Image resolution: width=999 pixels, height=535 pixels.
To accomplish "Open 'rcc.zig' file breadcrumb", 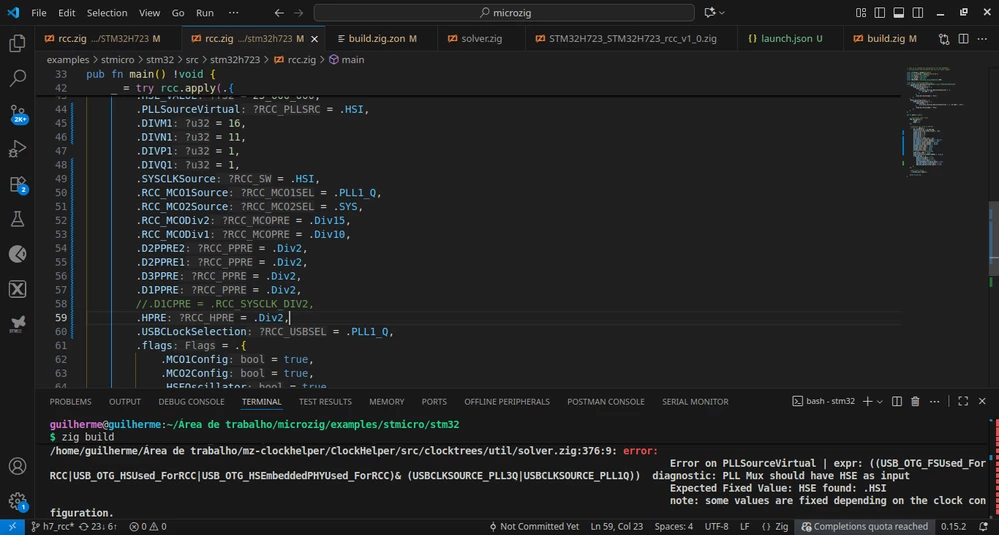I will click(295, 59).
